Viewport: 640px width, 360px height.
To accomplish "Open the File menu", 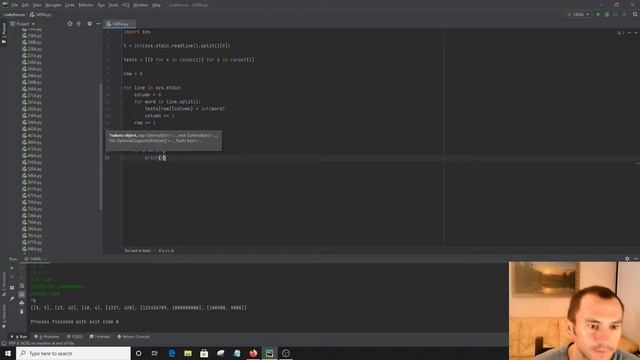I will coord(15,5).
